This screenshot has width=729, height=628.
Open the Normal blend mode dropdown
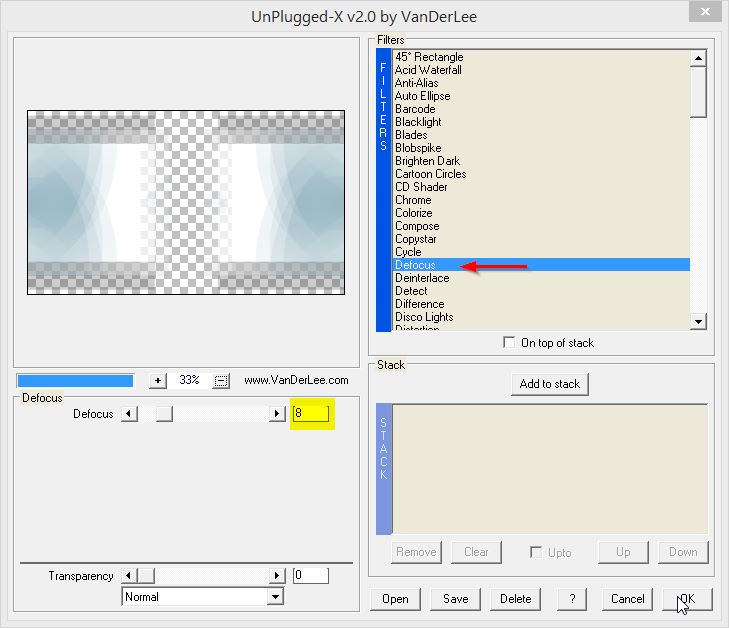coord(275,597)
